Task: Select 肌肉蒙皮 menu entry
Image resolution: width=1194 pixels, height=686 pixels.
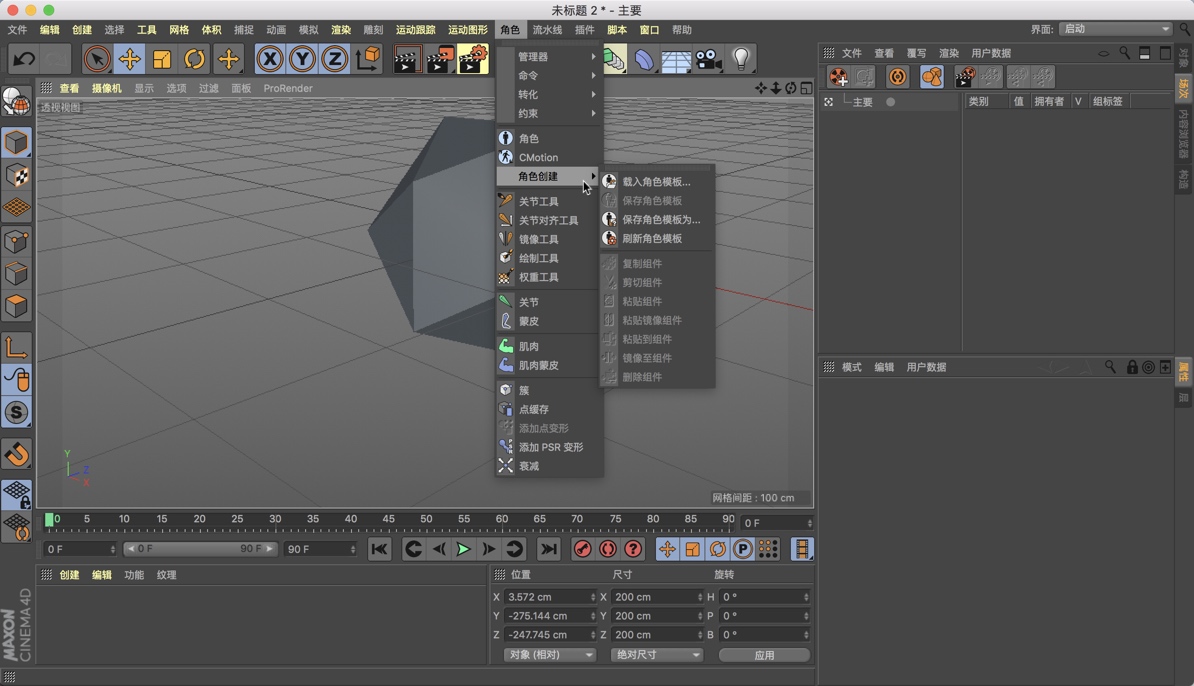Action: click(549, 365)
